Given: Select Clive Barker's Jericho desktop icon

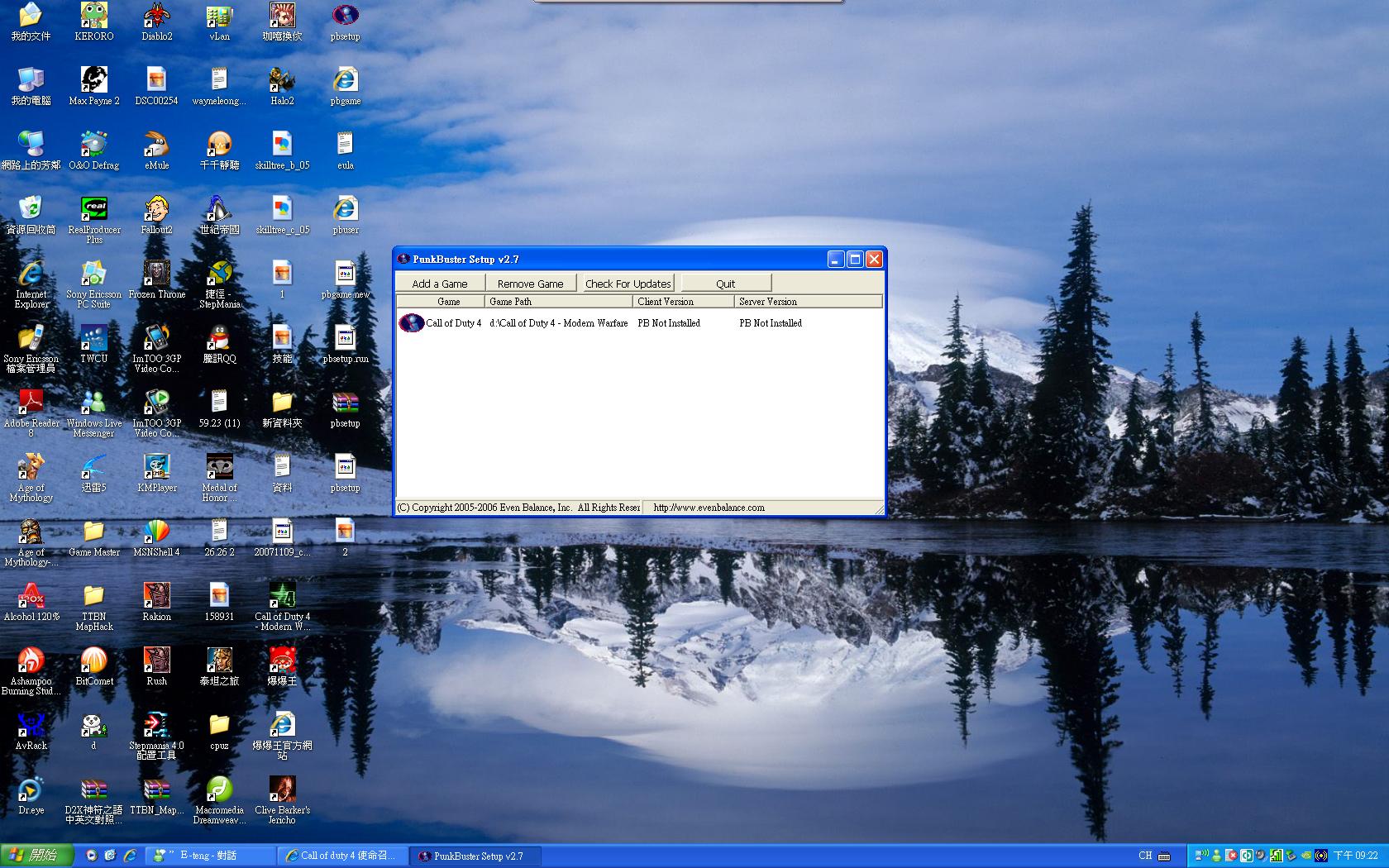Looking at the screenshot, I should click(282, 789).
